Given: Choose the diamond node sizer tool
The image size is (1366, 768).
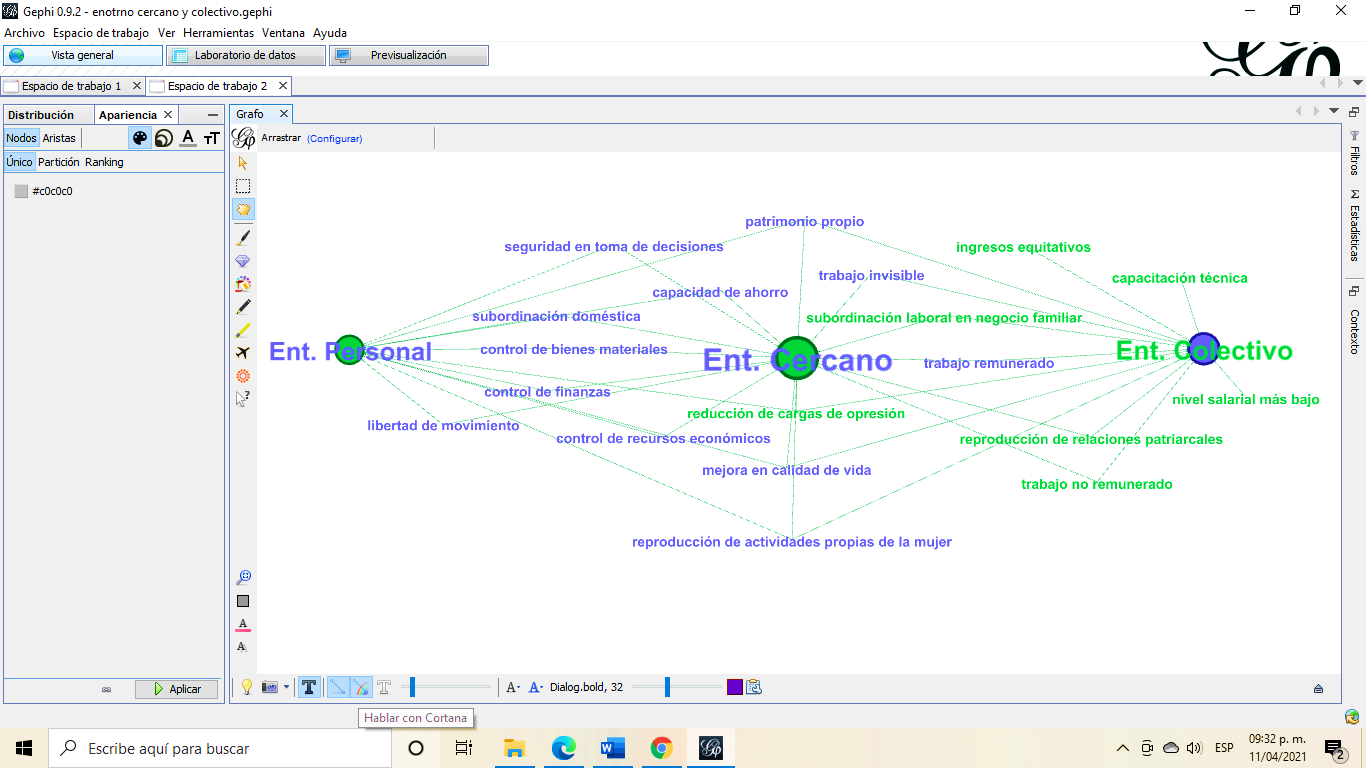Looking at the screenshot, I should [243, 261].
